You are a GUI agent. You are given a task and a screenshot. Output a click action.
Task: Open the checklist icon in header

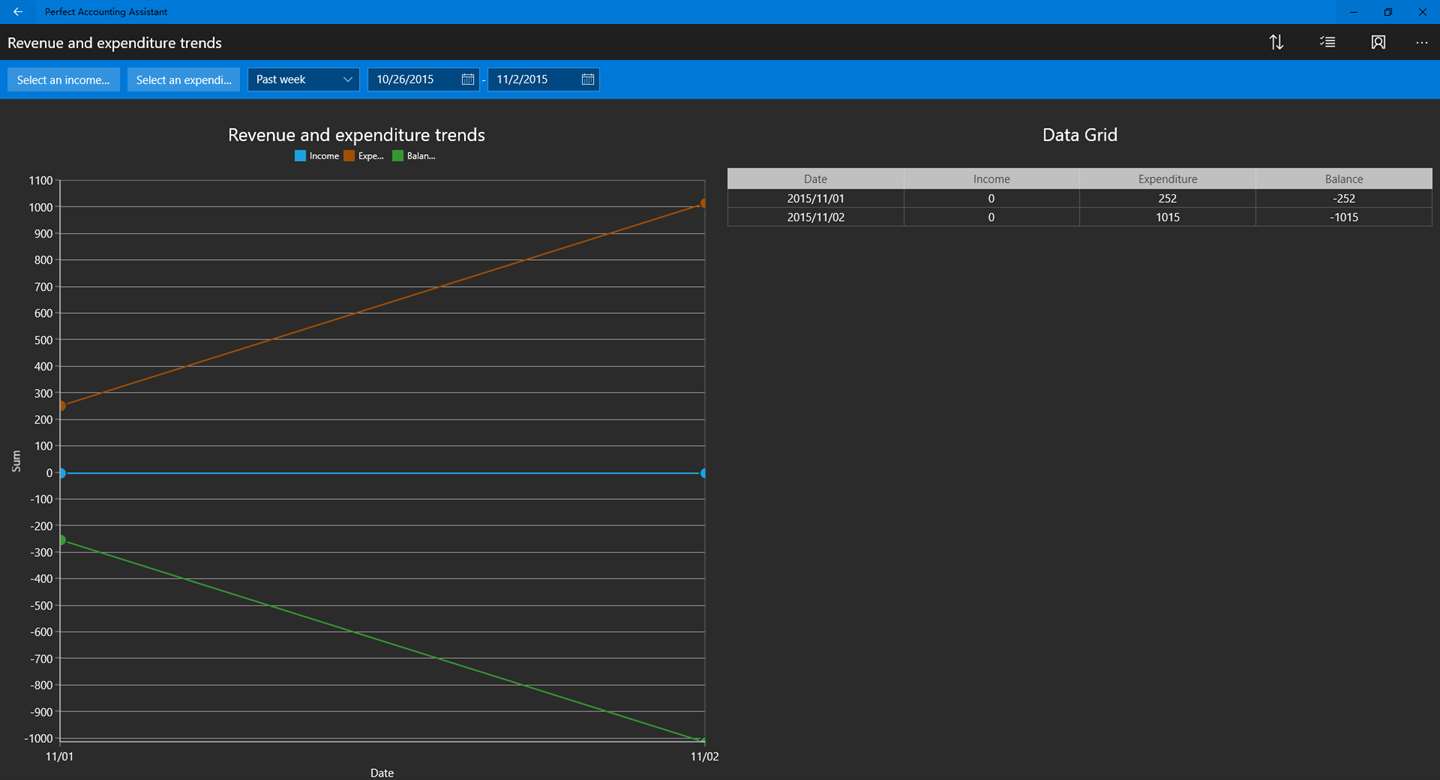(x=1327, y=42)
